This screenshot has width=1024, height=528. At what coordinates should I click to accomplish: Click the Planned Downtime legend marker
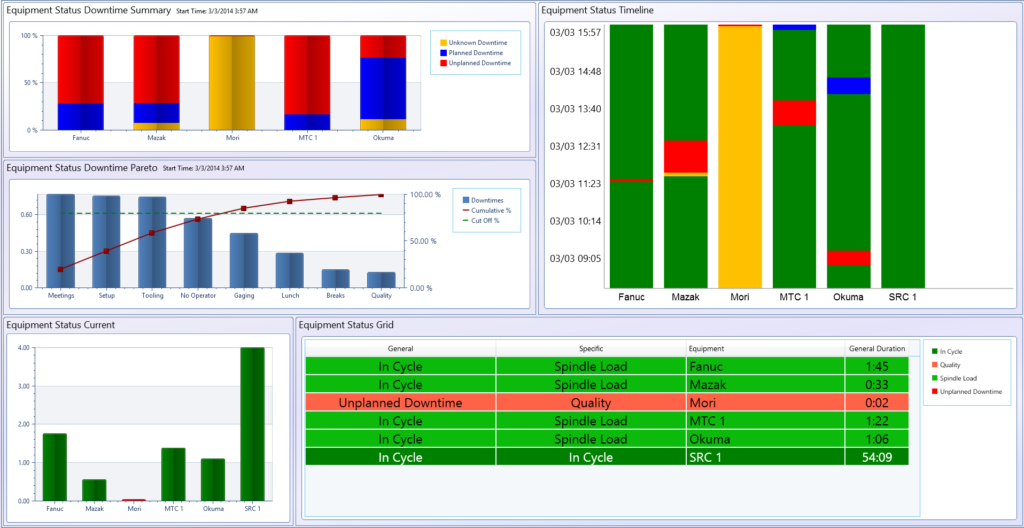click(444, 53)
